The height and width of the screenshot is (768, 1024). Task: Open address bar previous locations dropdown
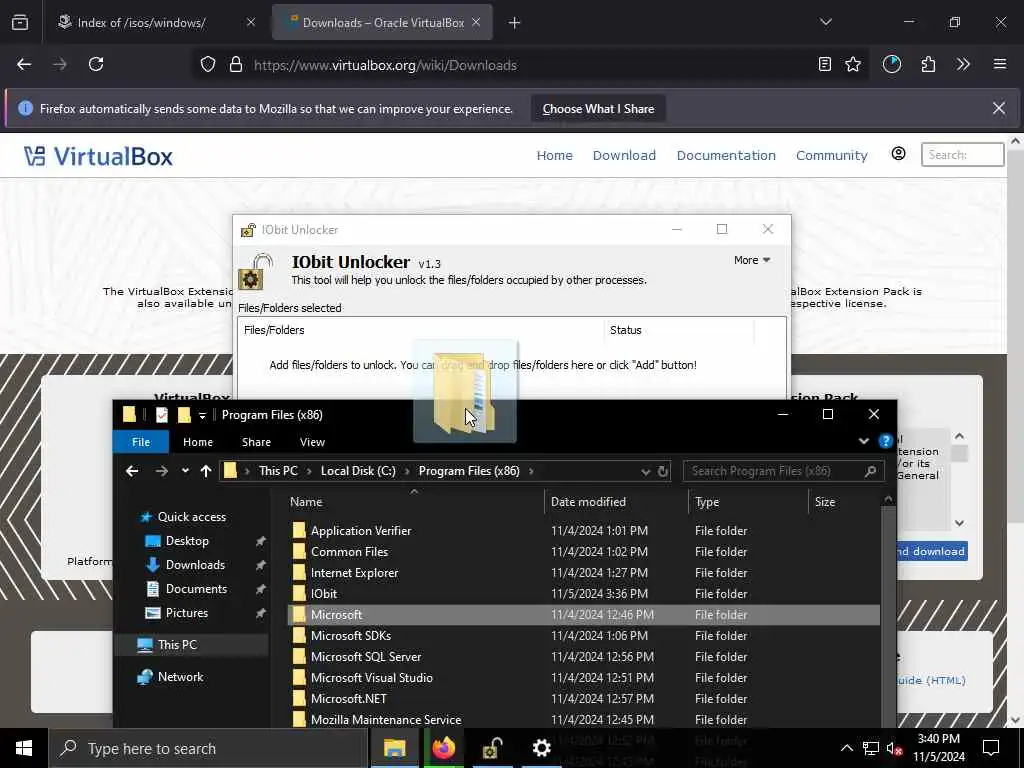[645, 472]
